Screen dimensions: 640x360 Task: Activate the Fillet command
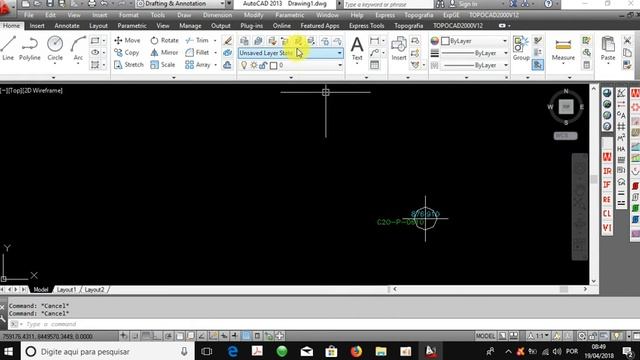click(x=197, y=52)
